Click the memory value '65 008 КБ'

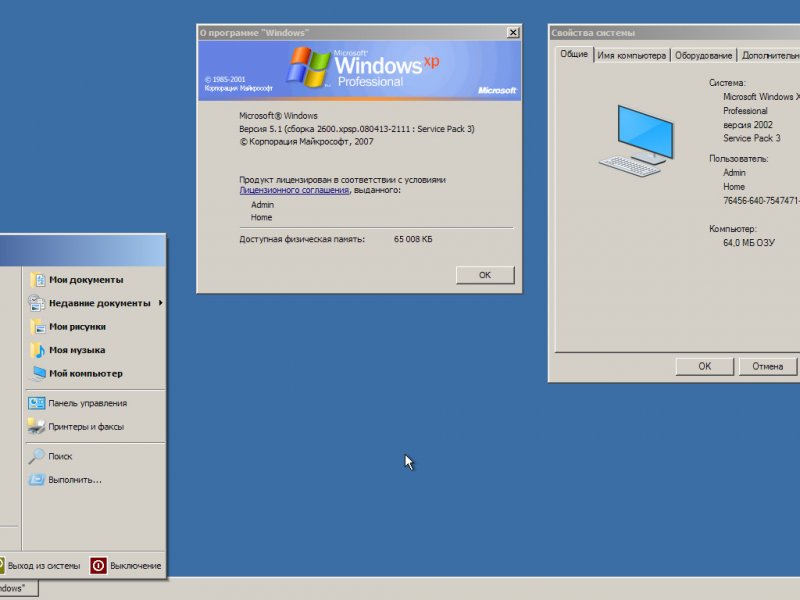pos(413,239)
